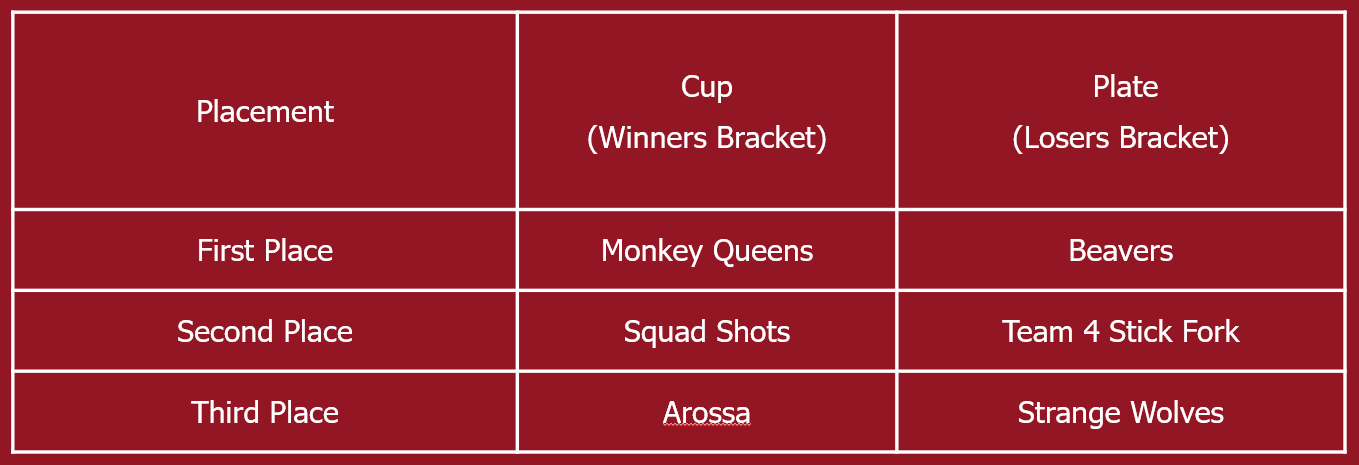Click the word Wolves in the Plate column
Viewport: 1359px width, 465px height.
pyautogui.click(x=1178, y=413)
